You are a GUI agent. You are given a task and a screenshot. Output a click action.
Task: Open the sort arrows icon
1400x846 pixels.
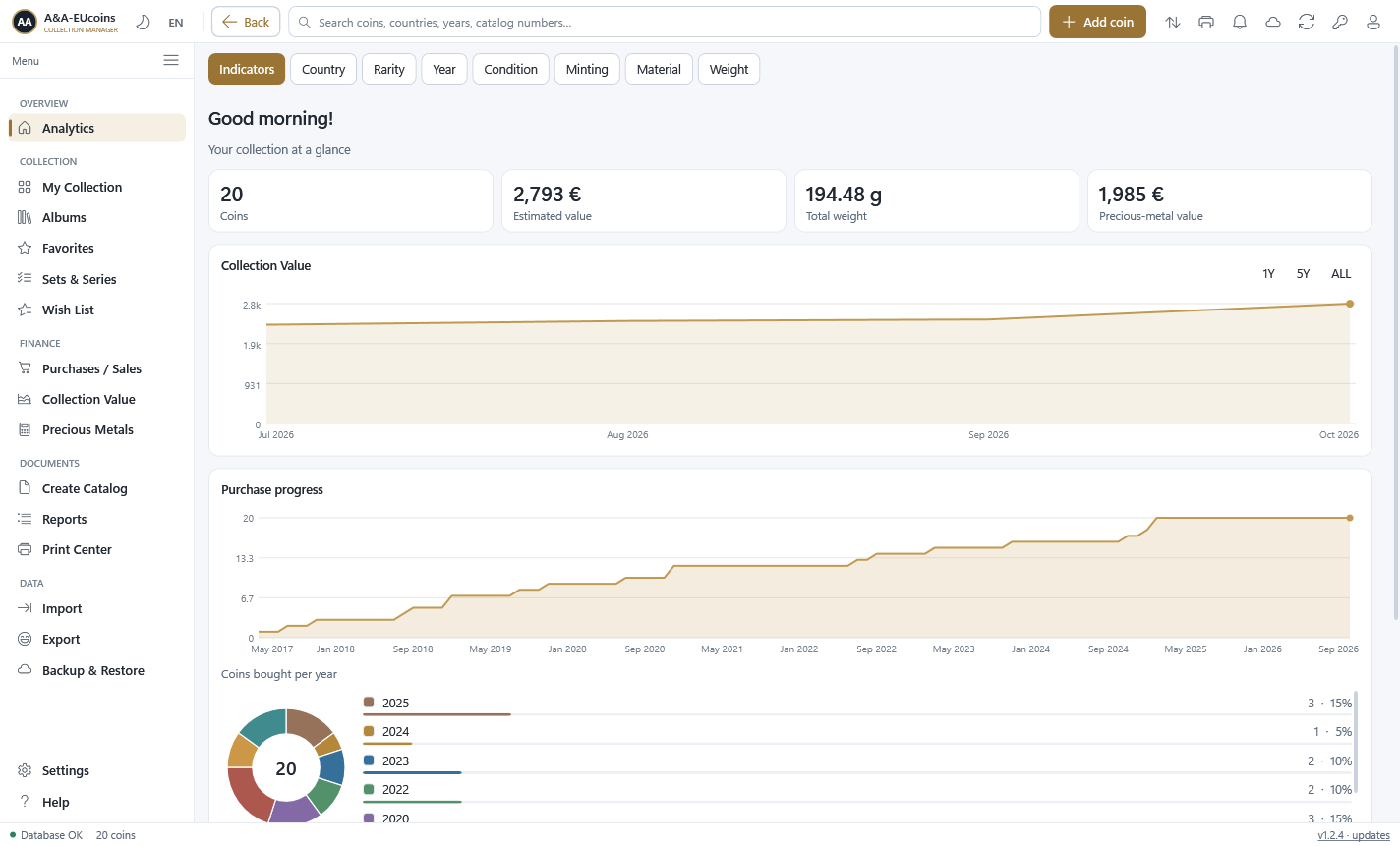pyautogui.click(x=1173, y=22)
